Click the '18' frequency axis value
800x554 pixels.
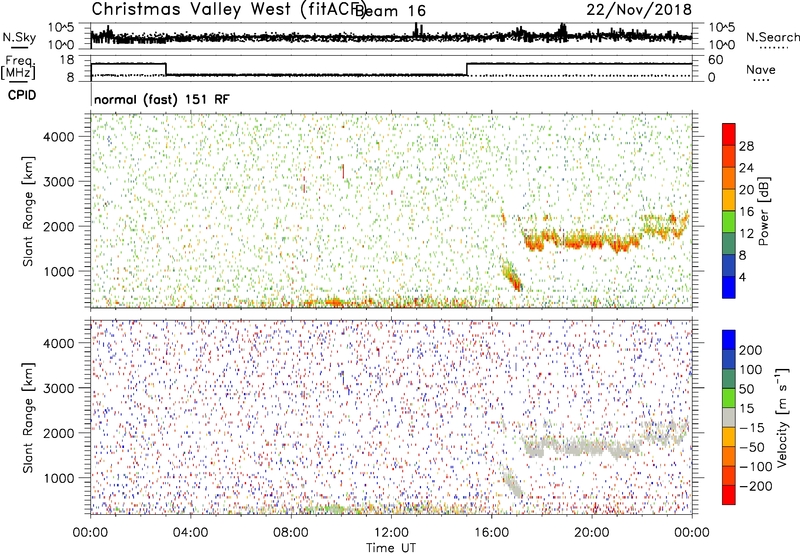coord(67,60)
